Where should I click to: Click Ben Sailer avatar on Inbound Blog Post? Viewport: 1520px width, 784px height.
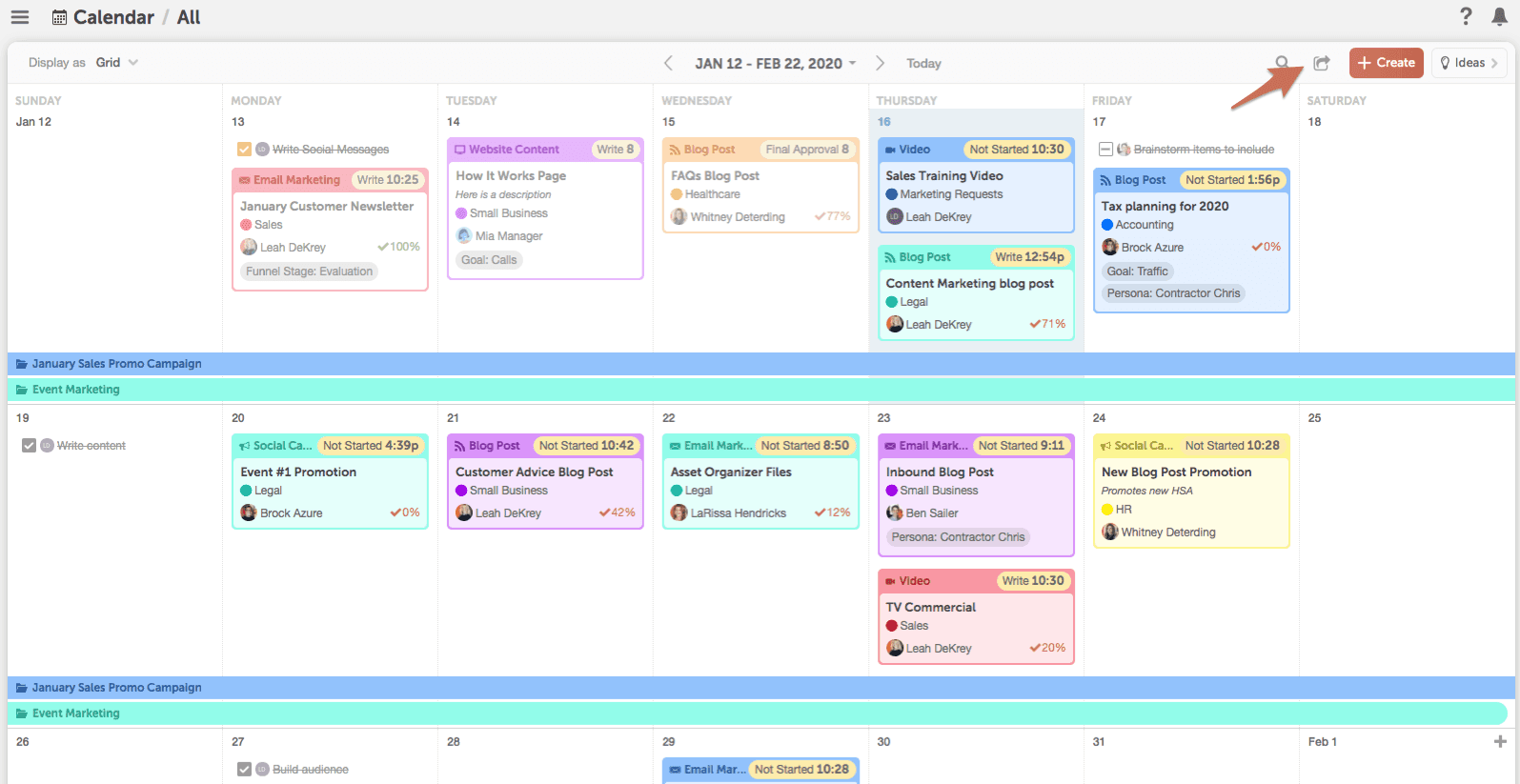tap(895, 513)
